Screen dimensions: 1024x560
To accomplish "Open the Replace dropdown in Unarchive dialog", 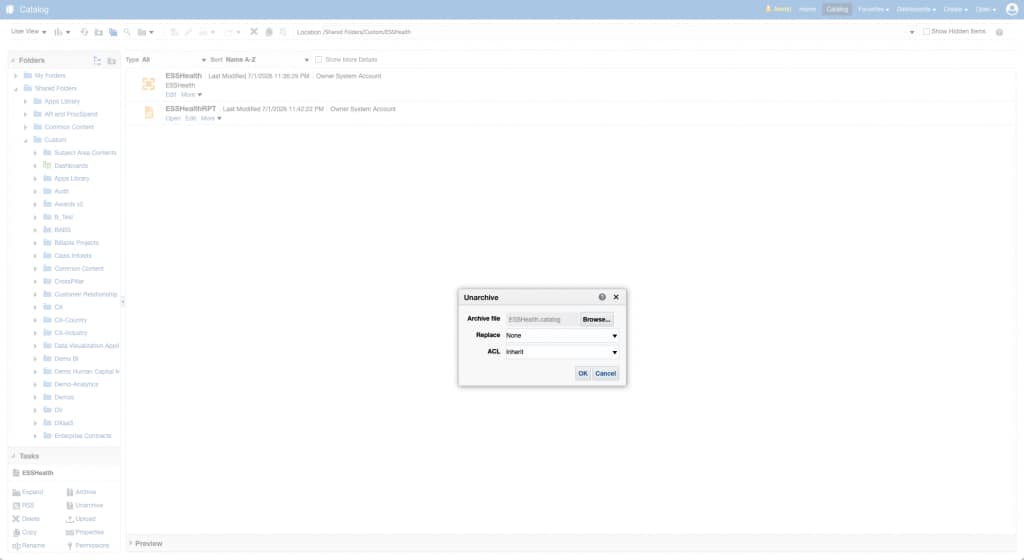I will tap(562, 335).
